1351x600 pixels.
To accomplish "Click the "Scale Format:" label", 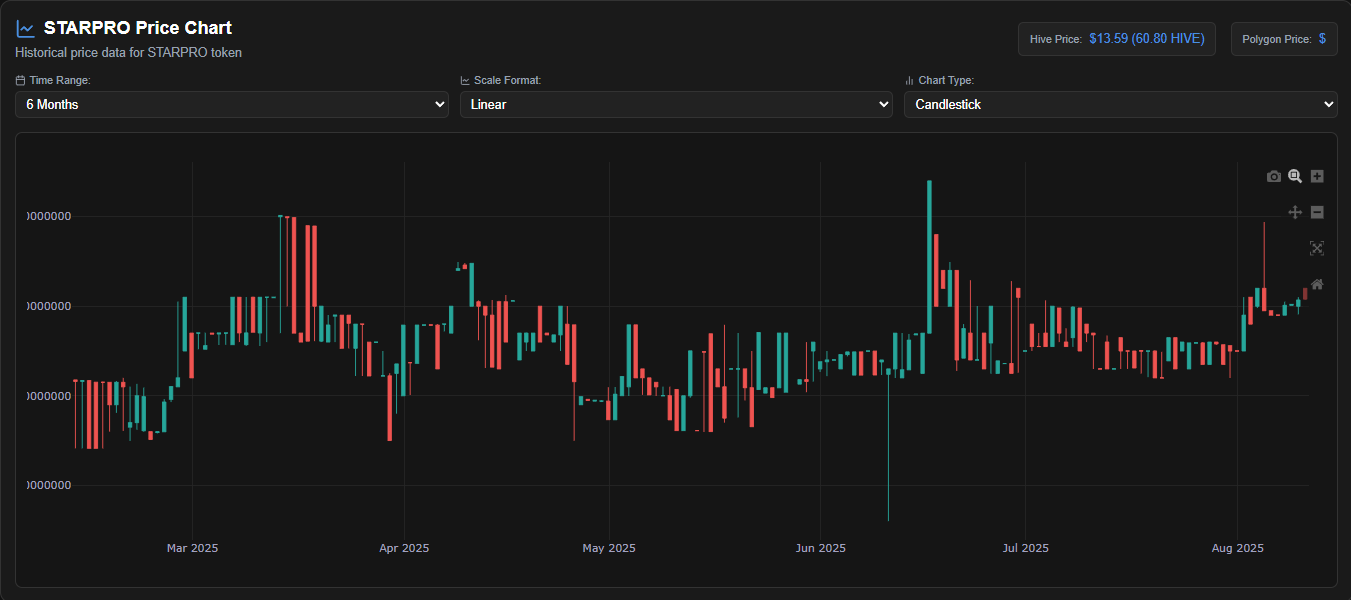I will [508, 80].
